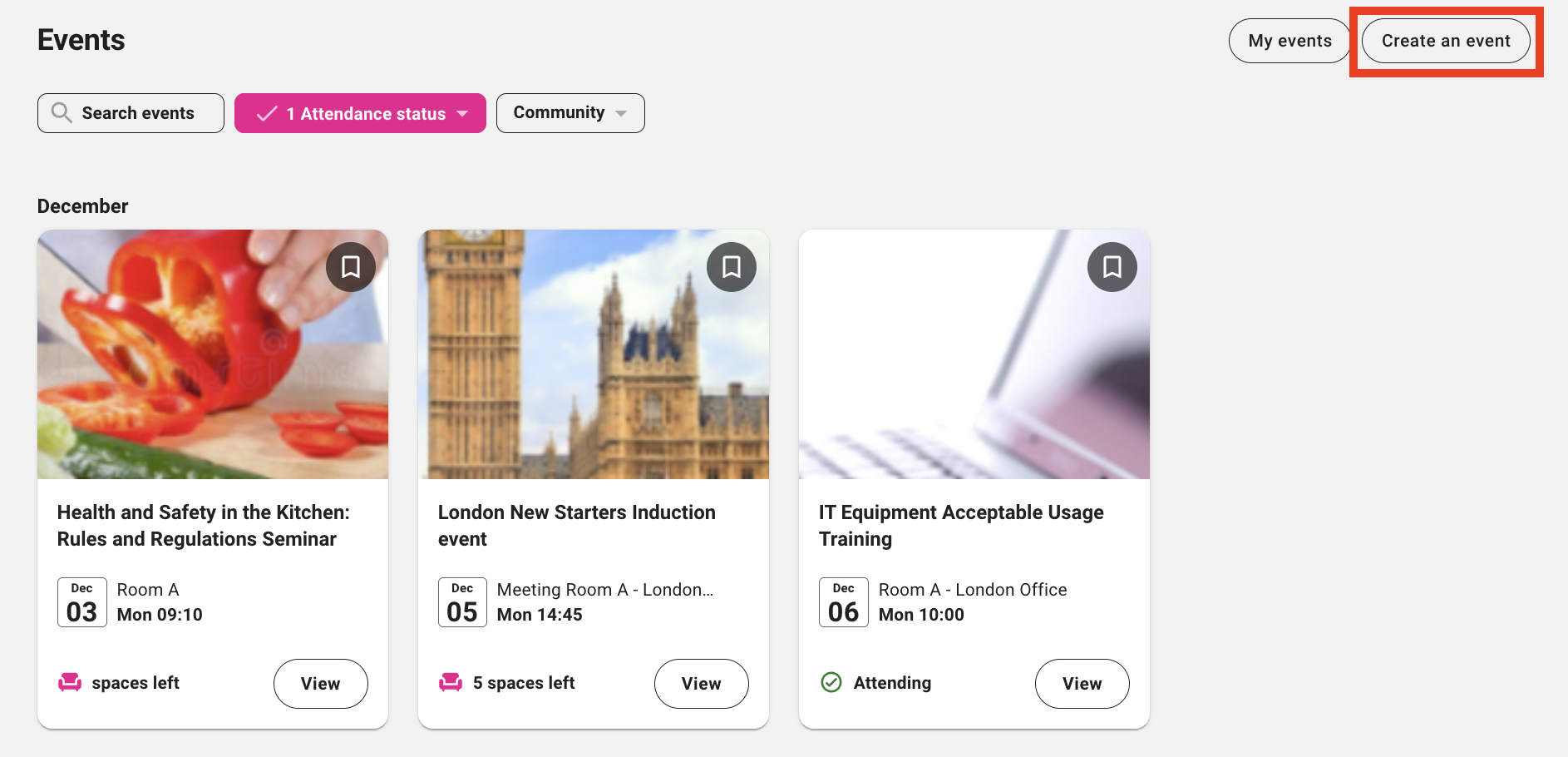Click the Dec 06 date badge
The image size is (1568, 757).
point(843,602)
